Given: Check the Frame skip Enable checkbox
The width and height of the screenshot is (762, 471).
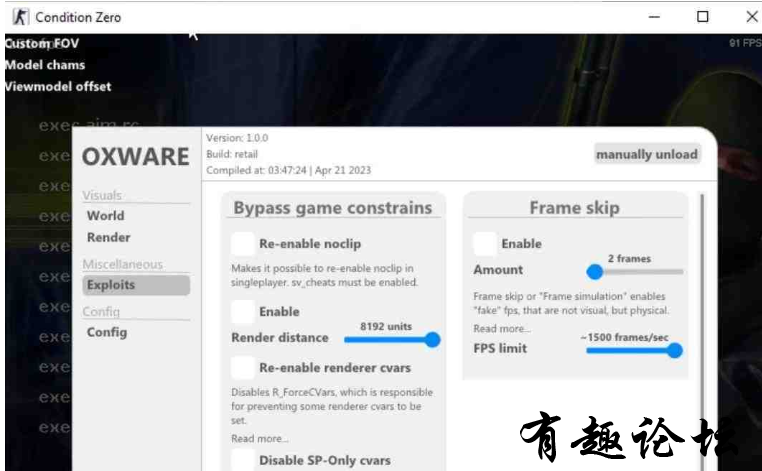Looking at the screenshot, I should (485, 244).
